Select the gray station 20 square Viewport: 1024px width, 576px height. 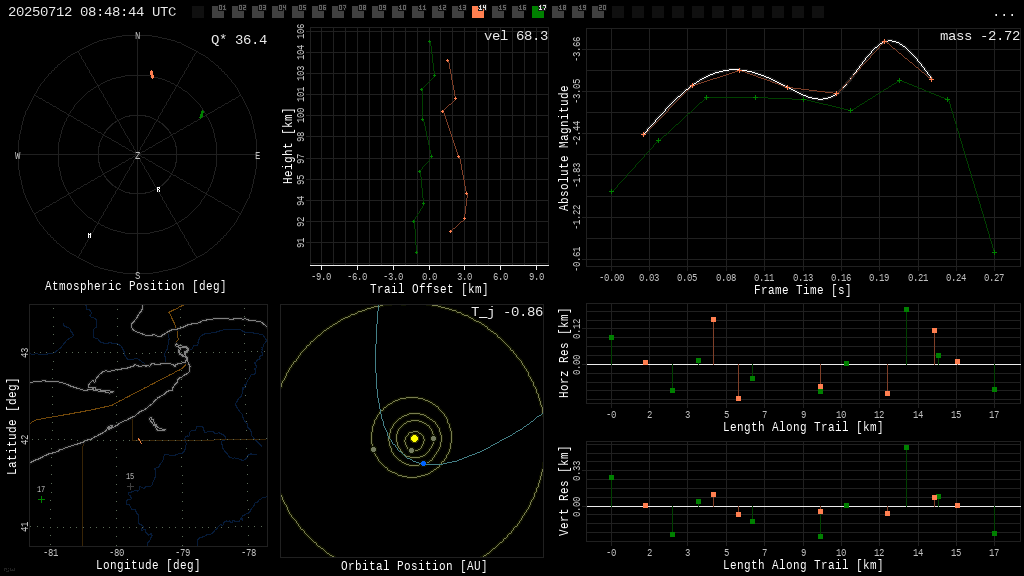598,12
